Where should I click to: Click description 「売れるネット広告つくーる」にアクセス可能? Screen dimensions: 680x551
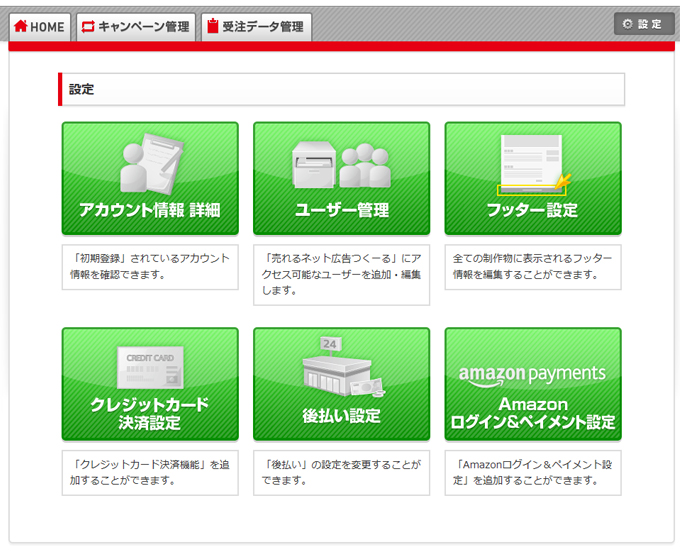point(342,274)
